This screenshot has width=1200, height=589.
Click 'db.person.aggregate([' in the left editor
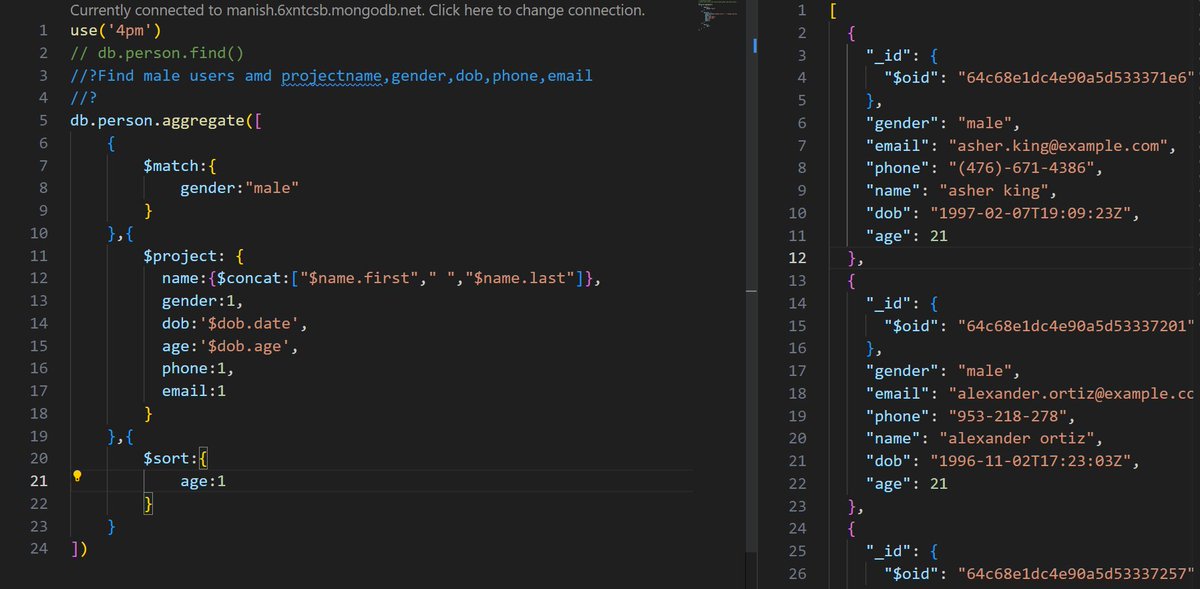[166, 121]
